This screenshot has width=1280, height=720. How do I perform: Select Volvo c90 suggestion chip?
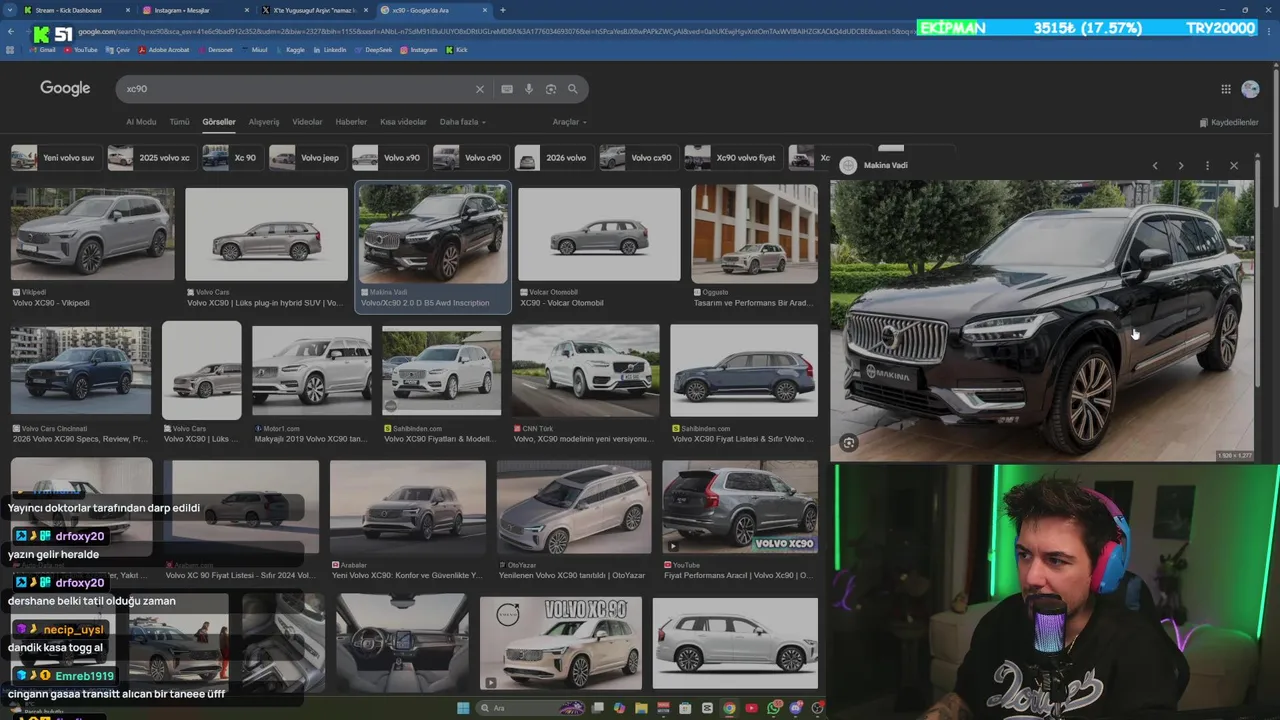[469, 158]
